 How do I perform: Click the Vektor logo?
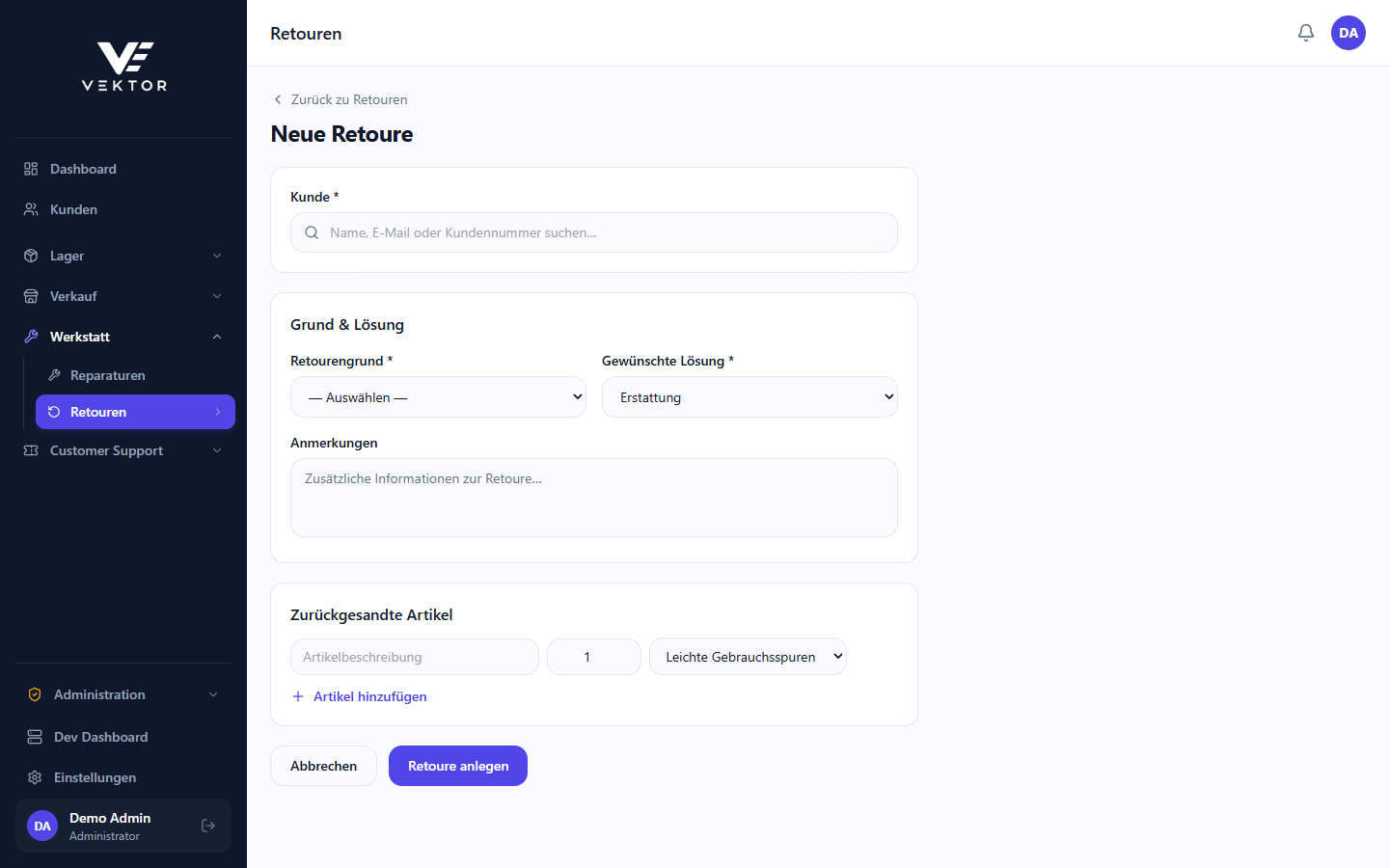tap(124, 67)
